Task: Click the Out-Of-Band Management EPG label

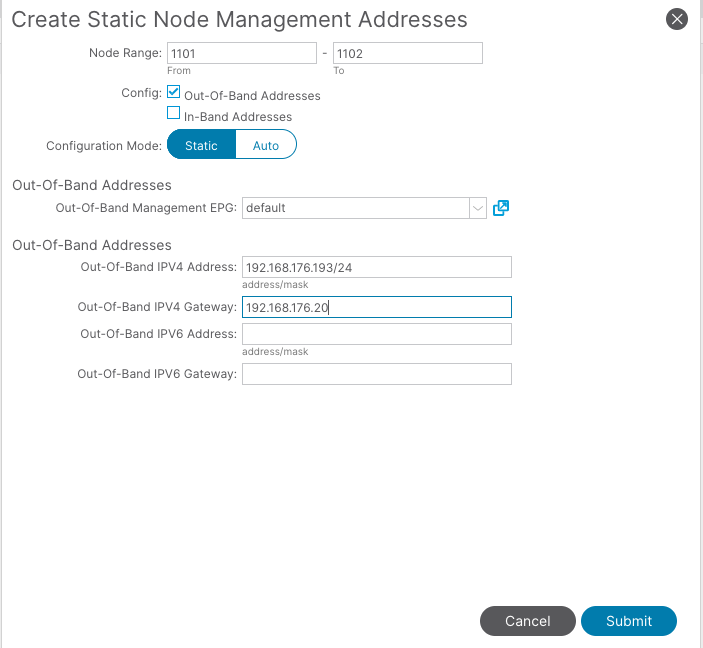Action: pos(146,208)
